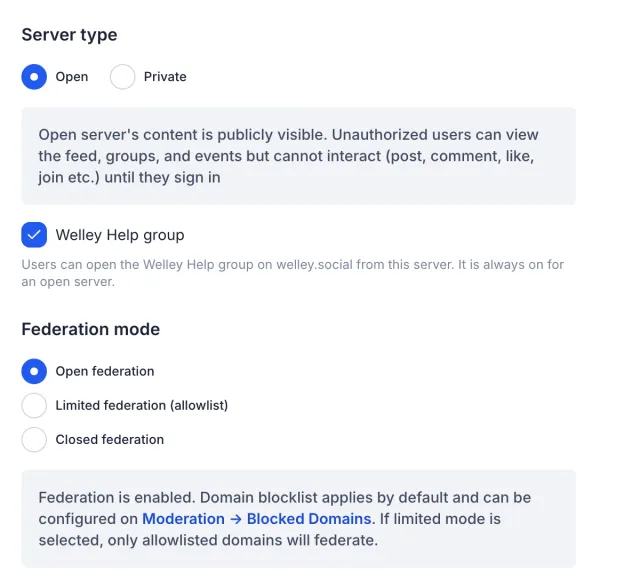Click the "Welley Help group" label text
Viewport: 640px width, 572px height.
click(x=120, y=235)
